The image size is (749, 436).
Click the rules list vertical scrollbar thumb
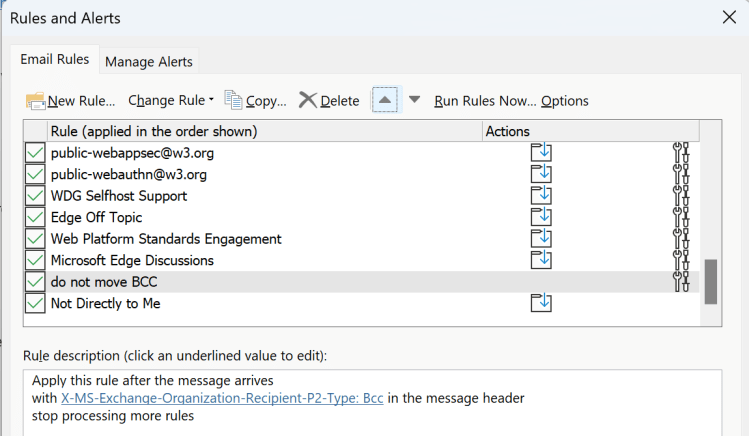(711, 281)
